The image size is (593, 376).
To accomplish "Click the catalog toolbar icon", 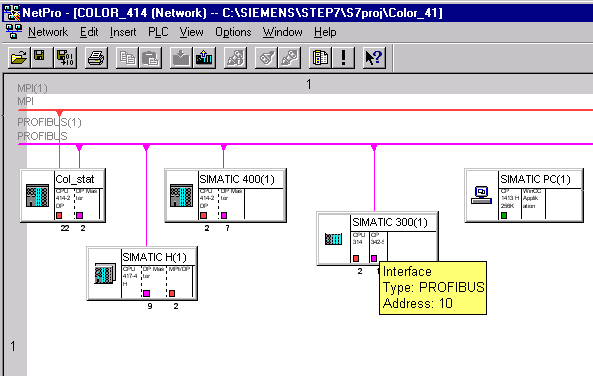I will (320, 58).
